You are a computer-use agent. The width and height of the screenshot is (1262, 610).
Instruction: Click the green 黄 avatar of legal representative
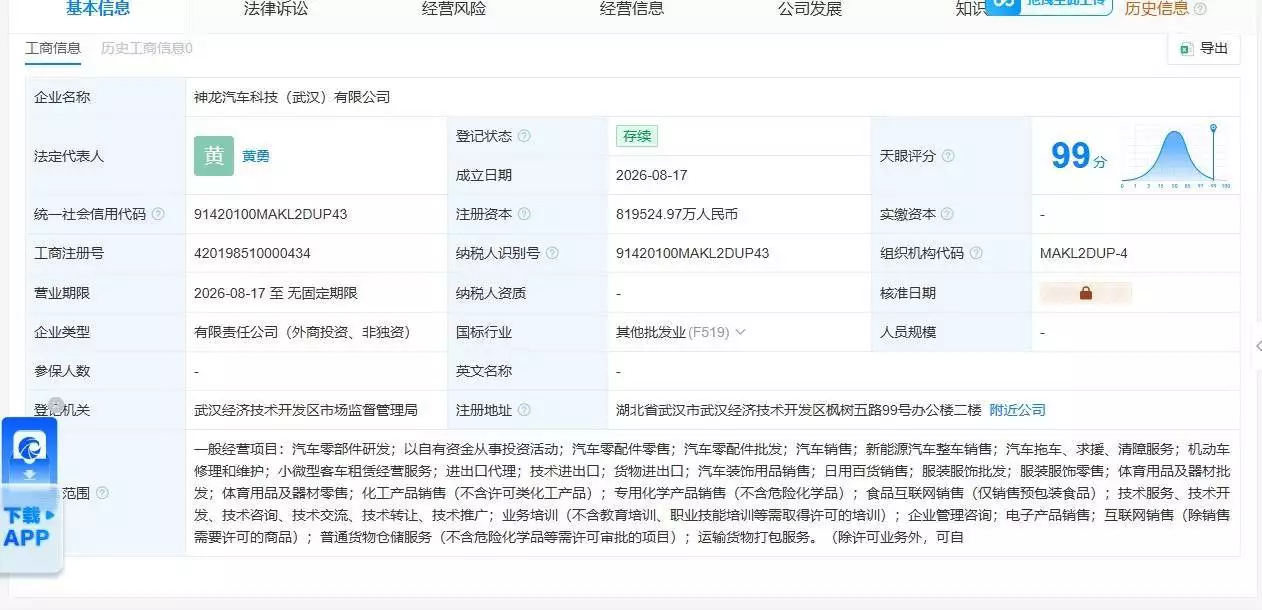tap(214, 156)
